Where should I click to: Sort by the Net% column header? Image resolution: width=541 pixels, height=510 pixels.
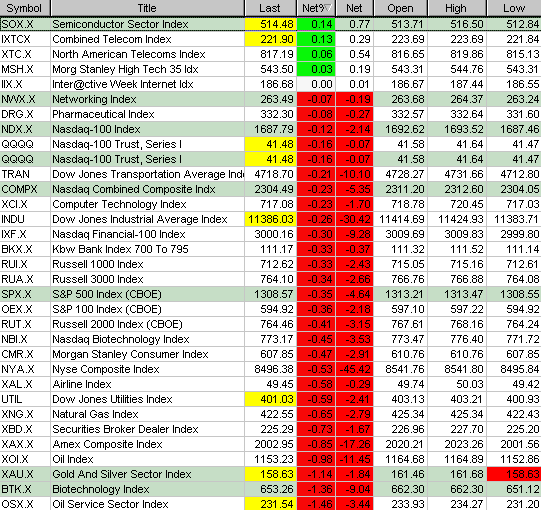pyautogui.click(x=316, y=8)
